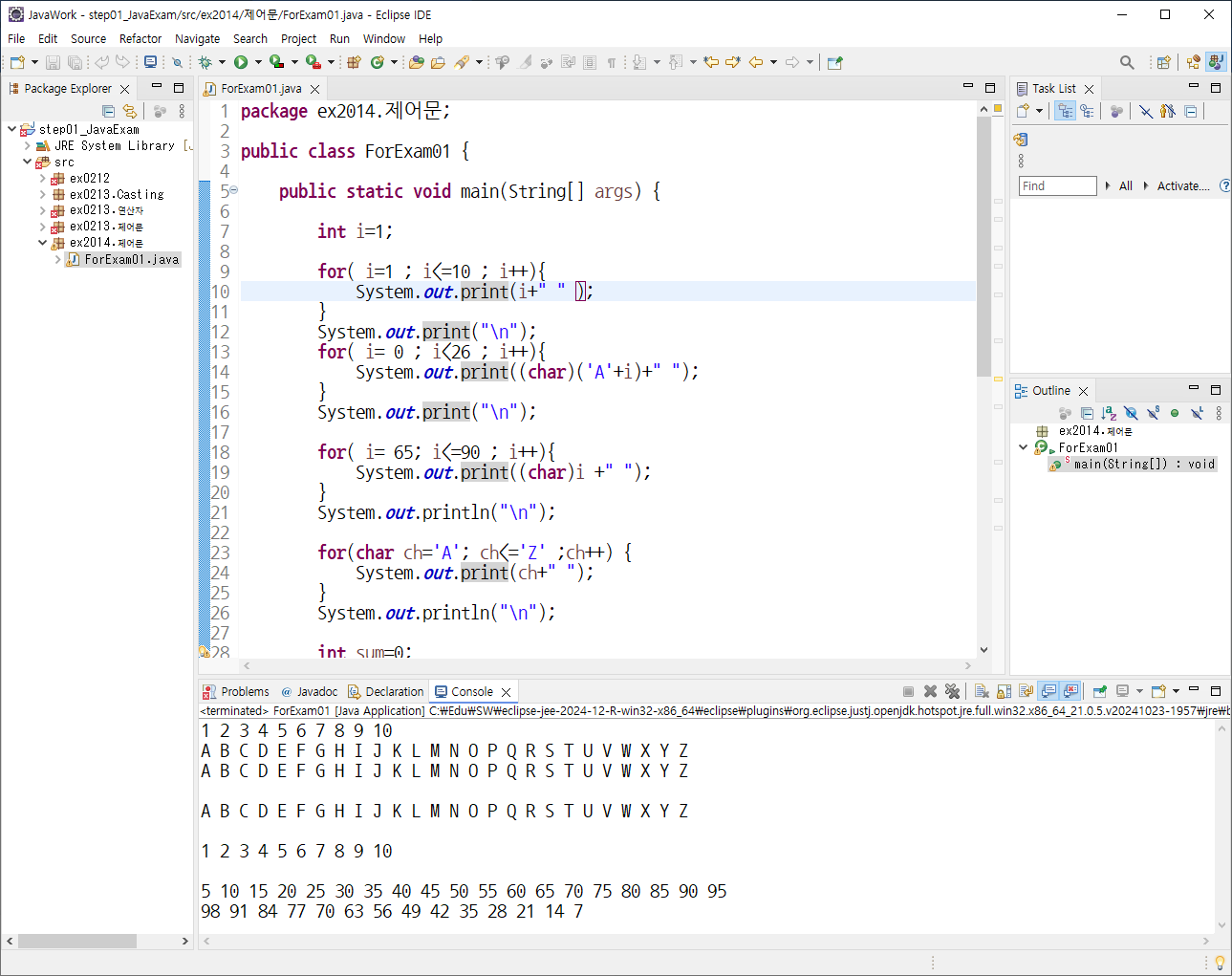1232x976 pixels.
Task: Pin the Console view
Action: point(1099,691)
